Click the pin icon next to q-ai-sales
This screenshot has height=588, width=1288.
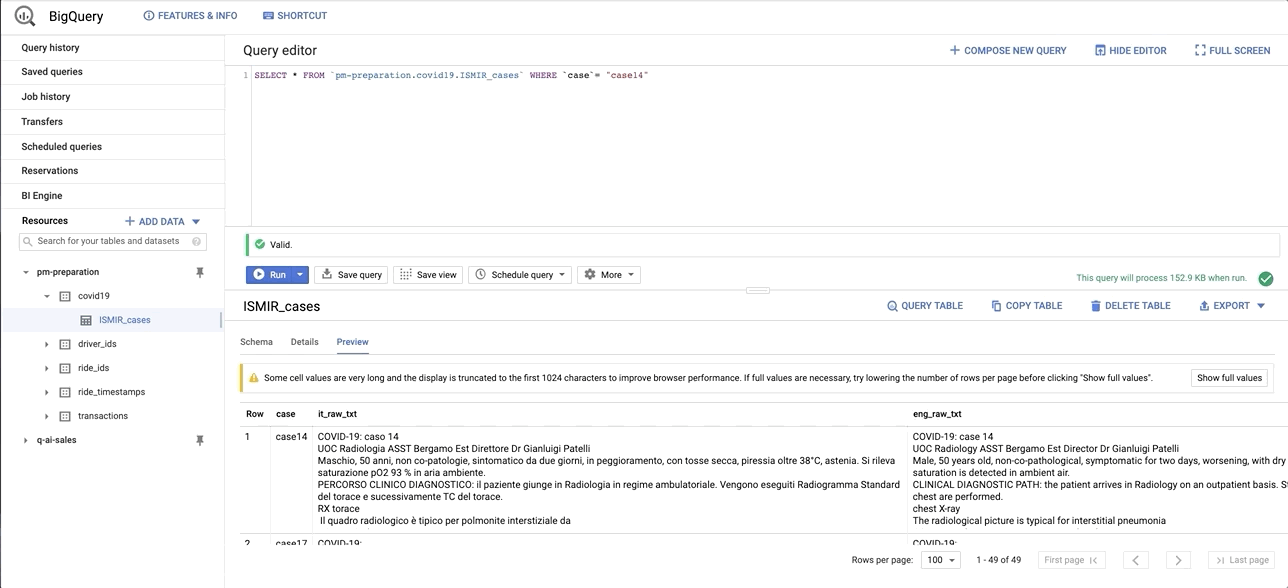[x=199, y=440]
